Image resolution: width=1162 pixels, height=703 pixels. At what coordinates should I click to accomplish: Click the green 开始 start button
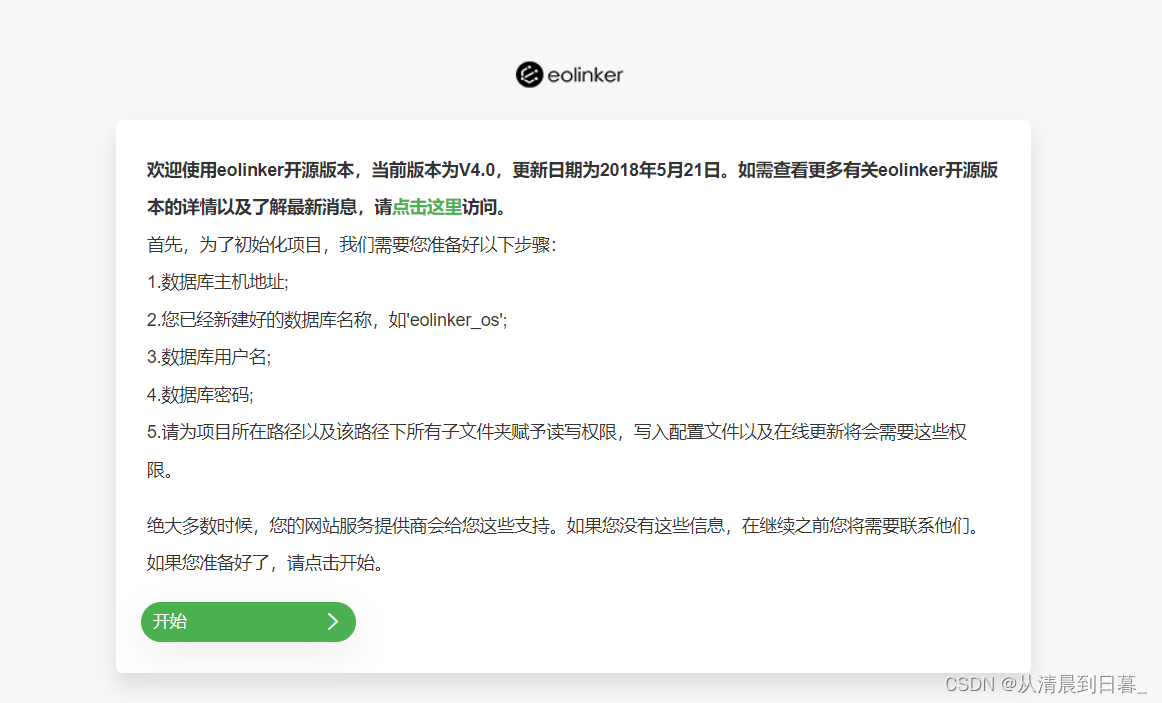(248, 622)
